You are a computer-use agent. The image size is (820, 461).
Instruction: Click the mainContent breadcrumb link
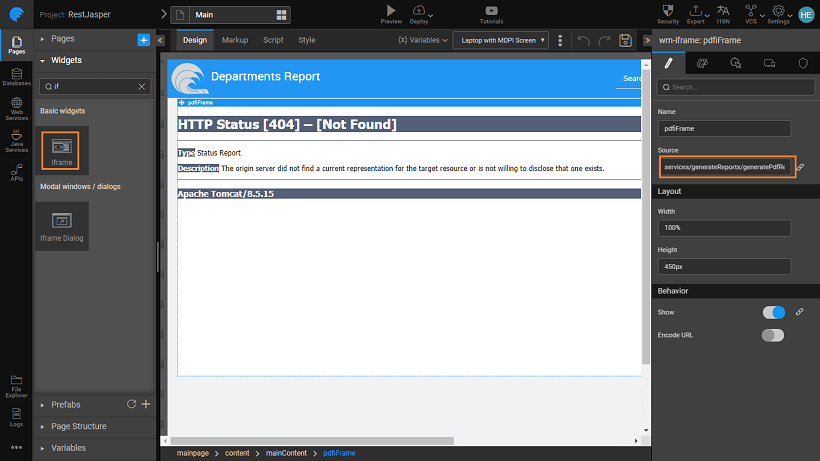click(285, 453)
